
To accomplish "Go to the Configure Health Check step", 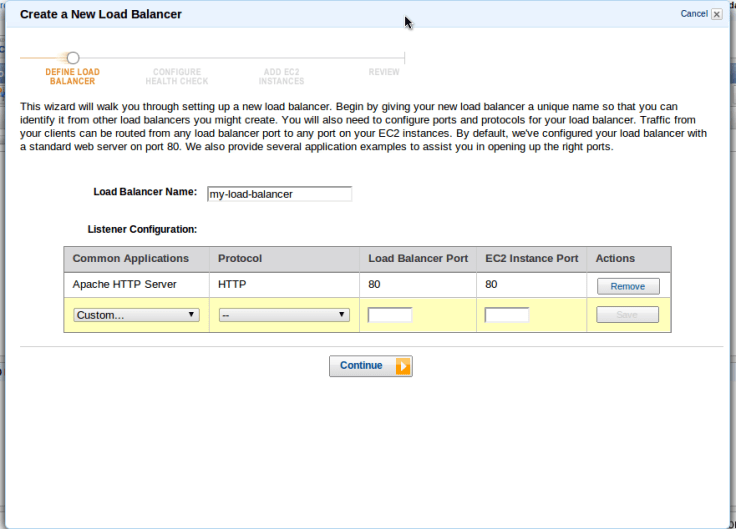I will 178,76.
